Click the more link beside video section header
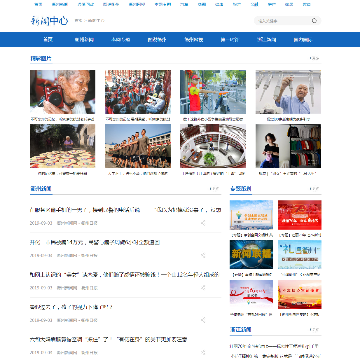This screenshot has width=360, height=360. (x=314, y=189)
